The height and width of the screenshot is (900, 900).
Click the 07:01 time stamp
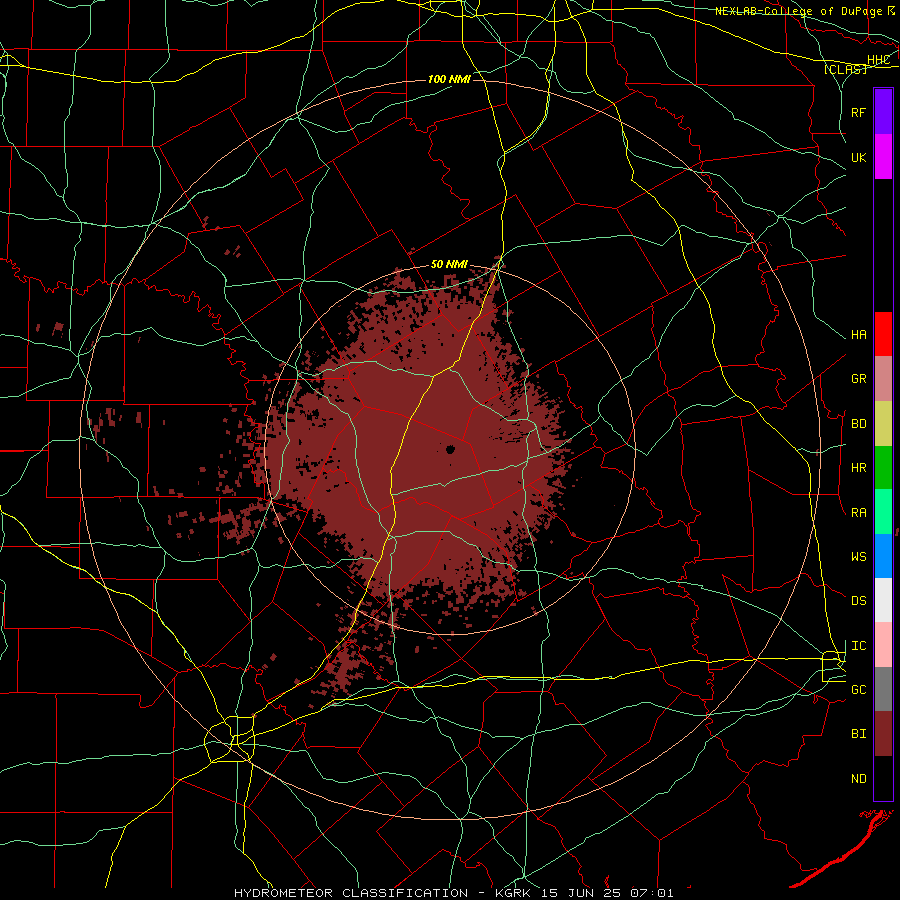(651, 893)
